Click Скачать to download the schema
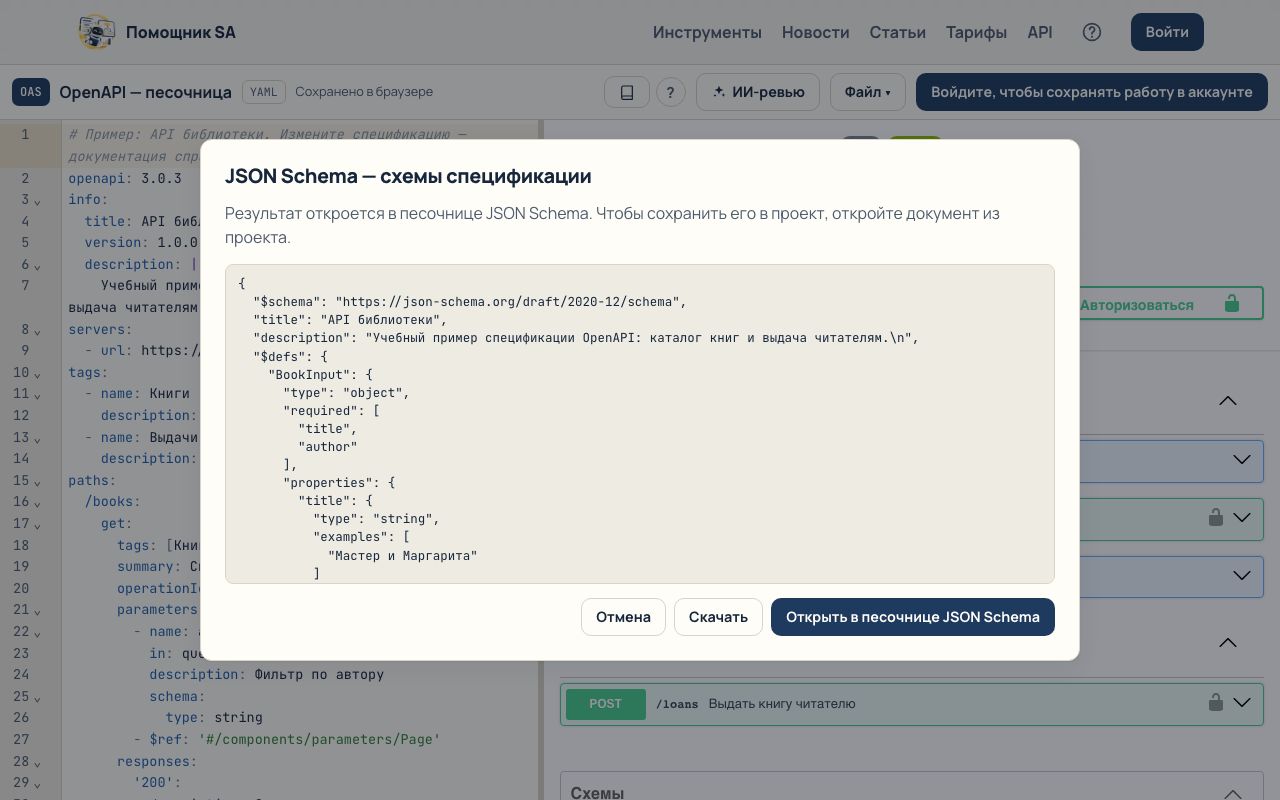Viewport: 1280px width, 800px height. [718, 617]
